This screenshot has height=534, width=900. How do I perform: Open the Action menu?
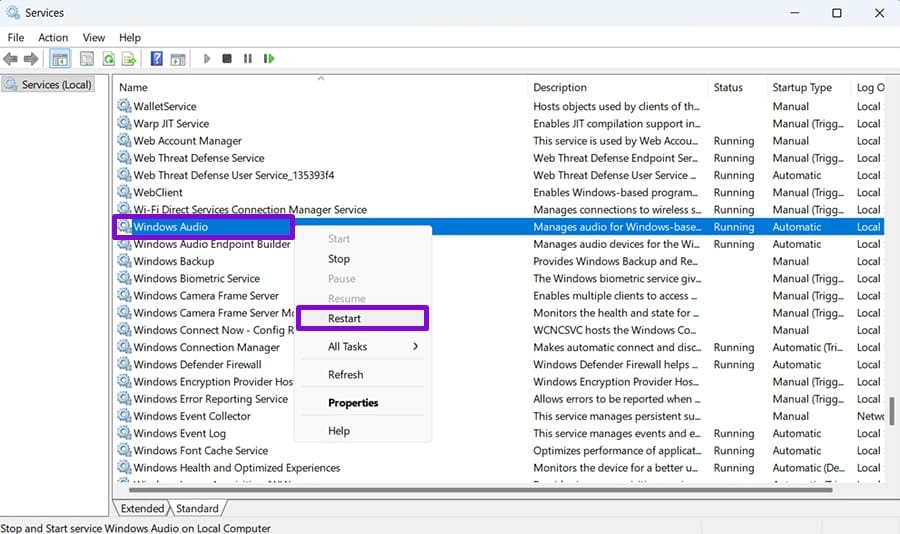(53, 37)
